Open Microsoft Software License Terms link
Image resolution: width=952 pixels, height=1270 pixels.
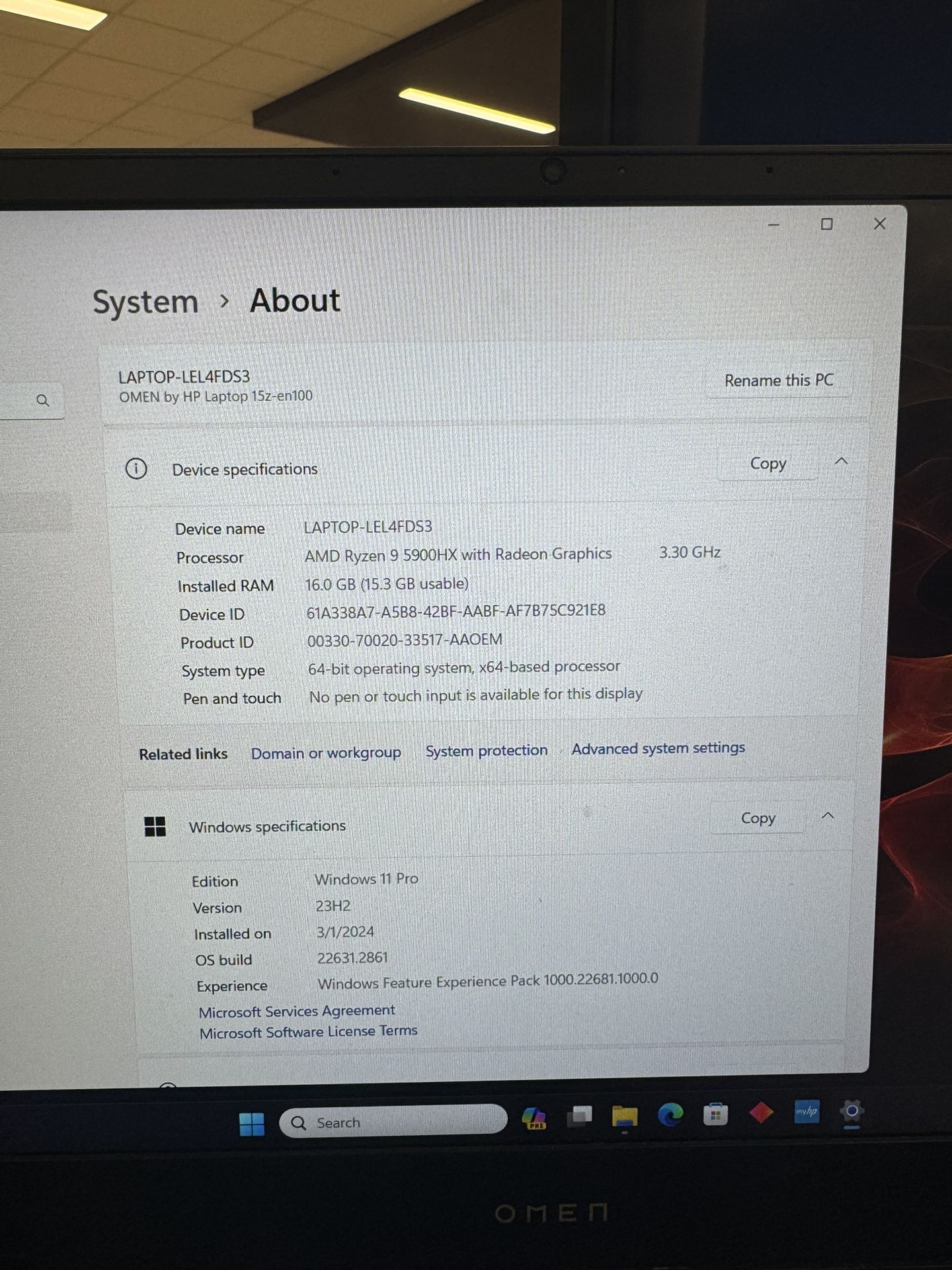[309, 1032]
